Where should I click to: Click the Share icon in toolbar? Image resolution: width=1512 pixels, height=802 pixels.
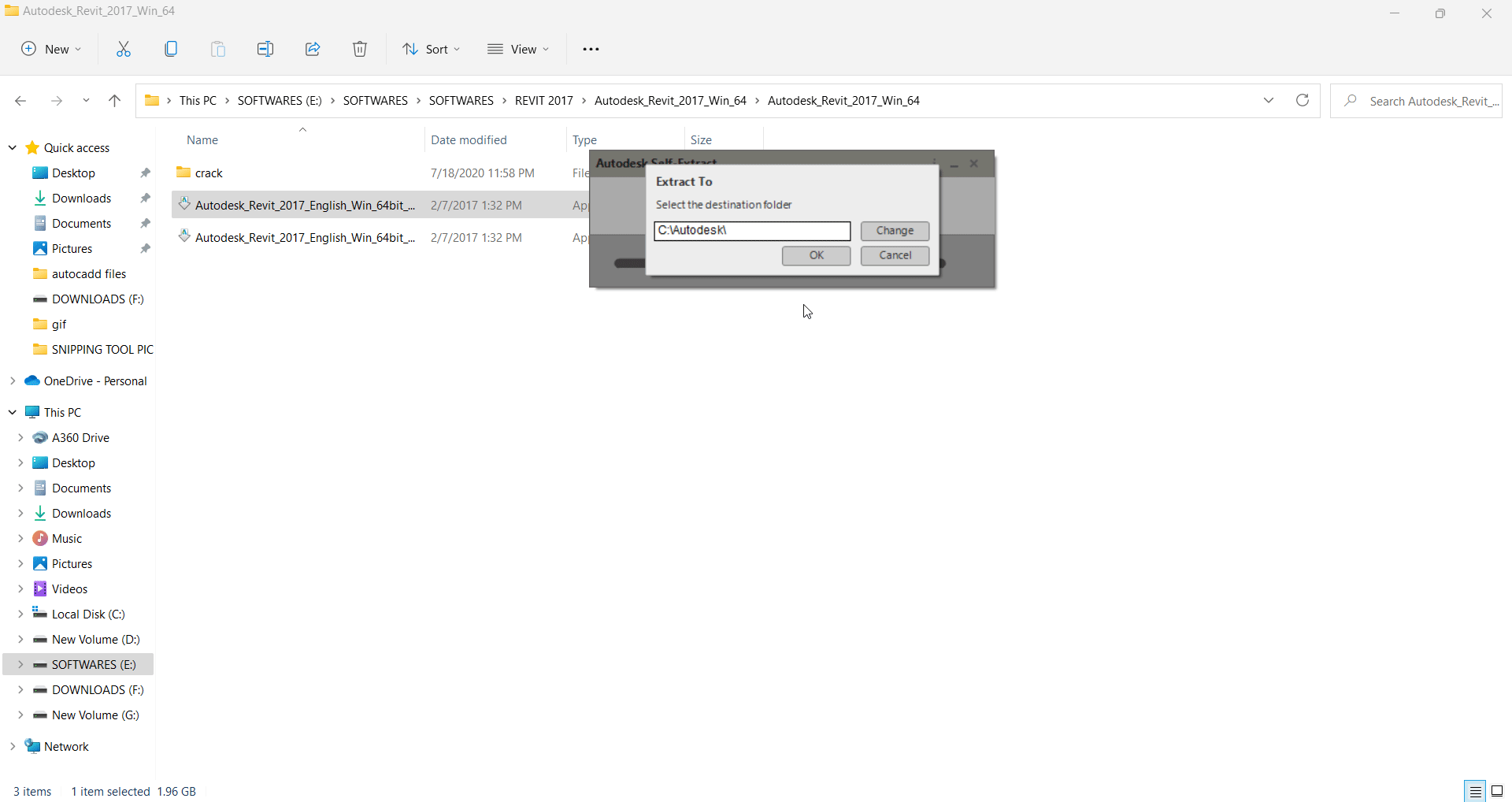tap(313, 49)
